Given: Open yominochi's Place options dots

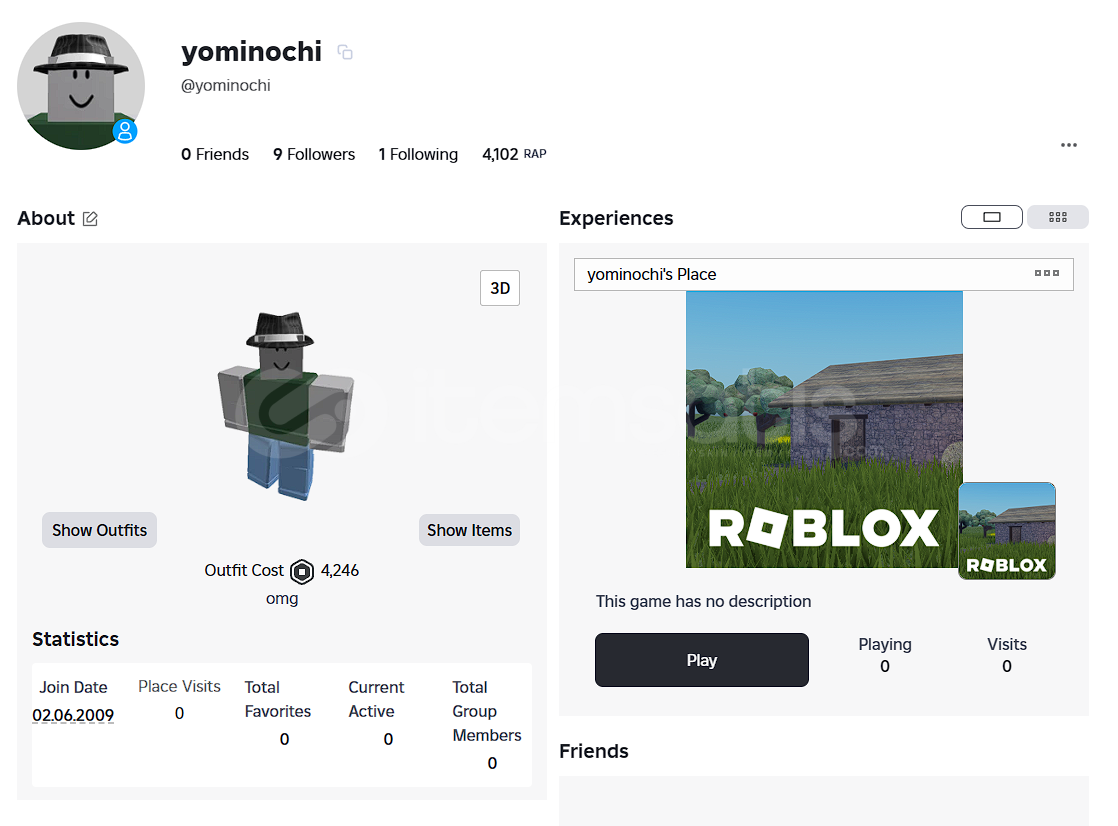Looking at the screenshot, I should (x=1047, y=274).
